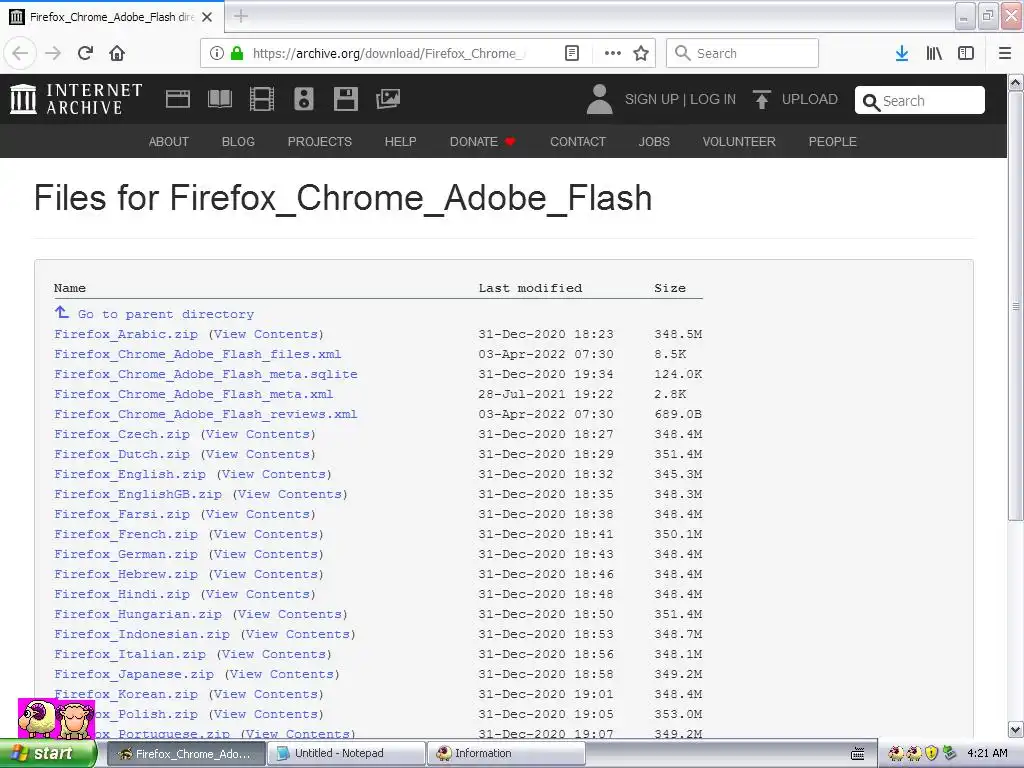Click the Internet Archive Search field
Image resolution: width=1024 pixels, height=768 pixels.
920,101
